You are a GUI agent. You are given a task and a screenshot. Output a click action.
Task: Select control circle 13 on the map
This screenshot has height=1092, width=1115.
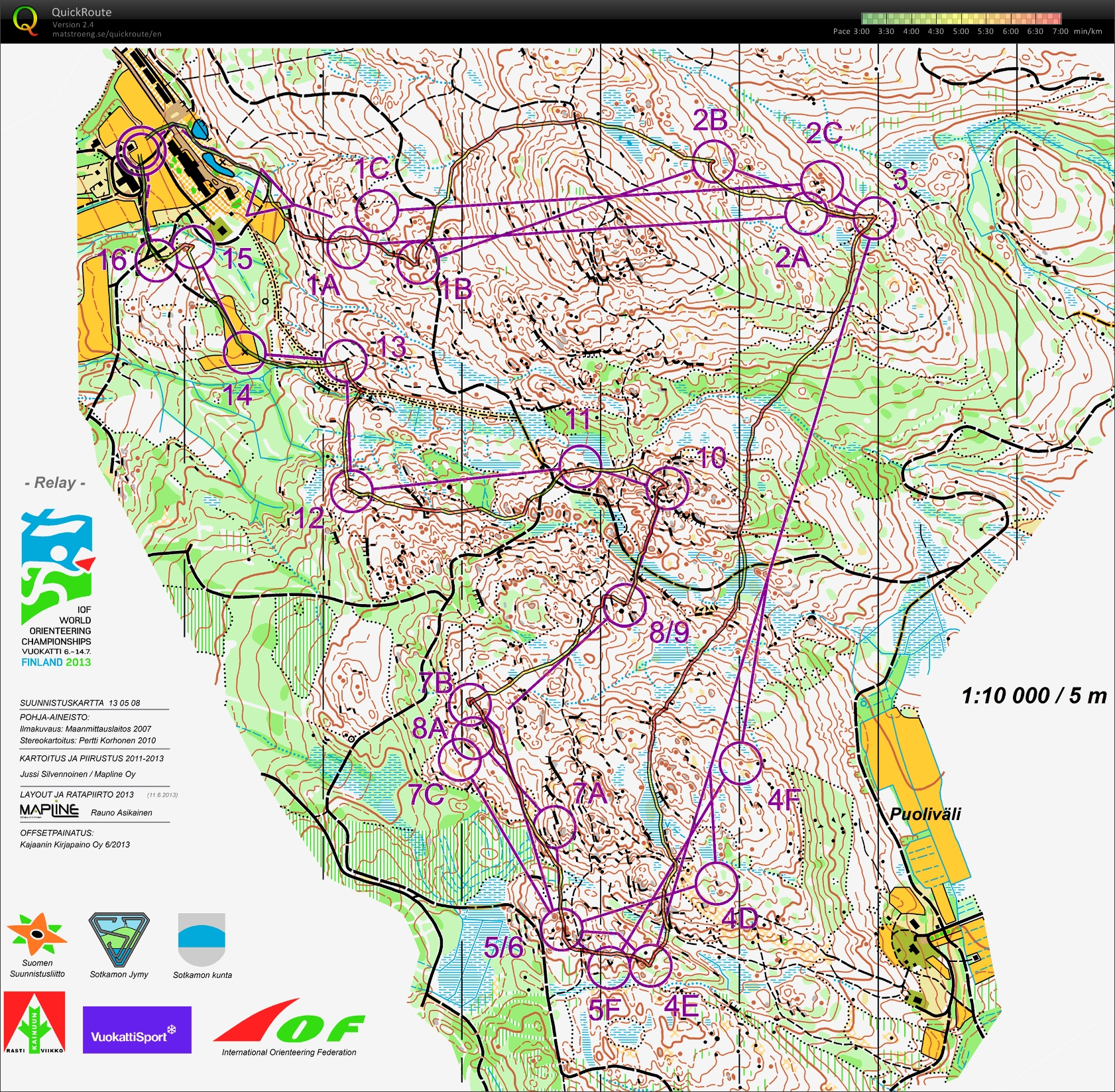point(345,361)
